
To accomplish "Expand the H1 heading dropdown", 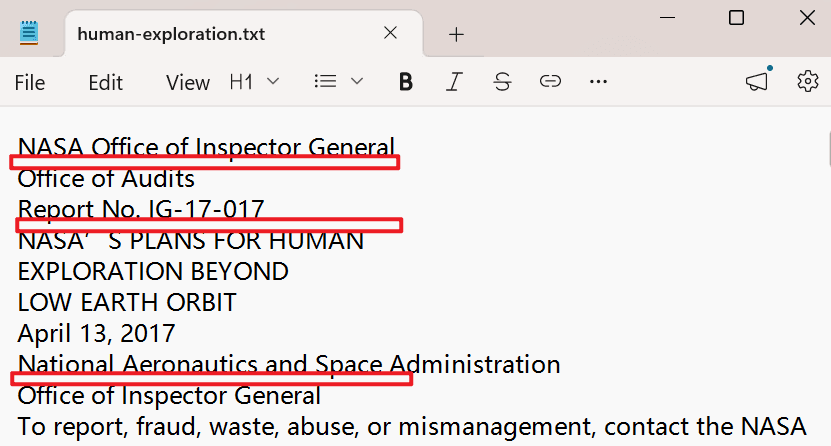I will click(x=254, y=82).
